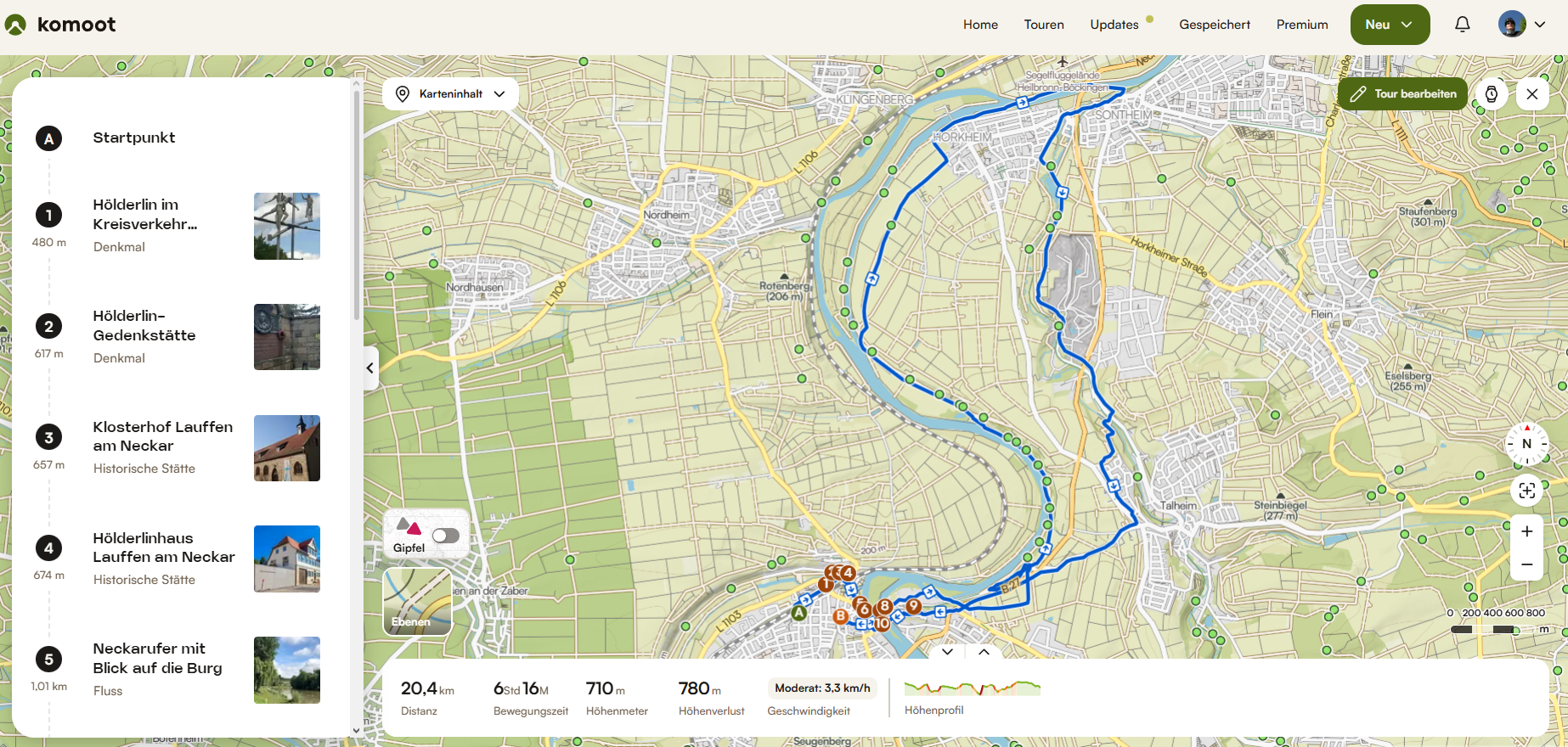This screenshot has width=1568, height=747.
Task: Open the notifications bell
Action: point(1462,25)
